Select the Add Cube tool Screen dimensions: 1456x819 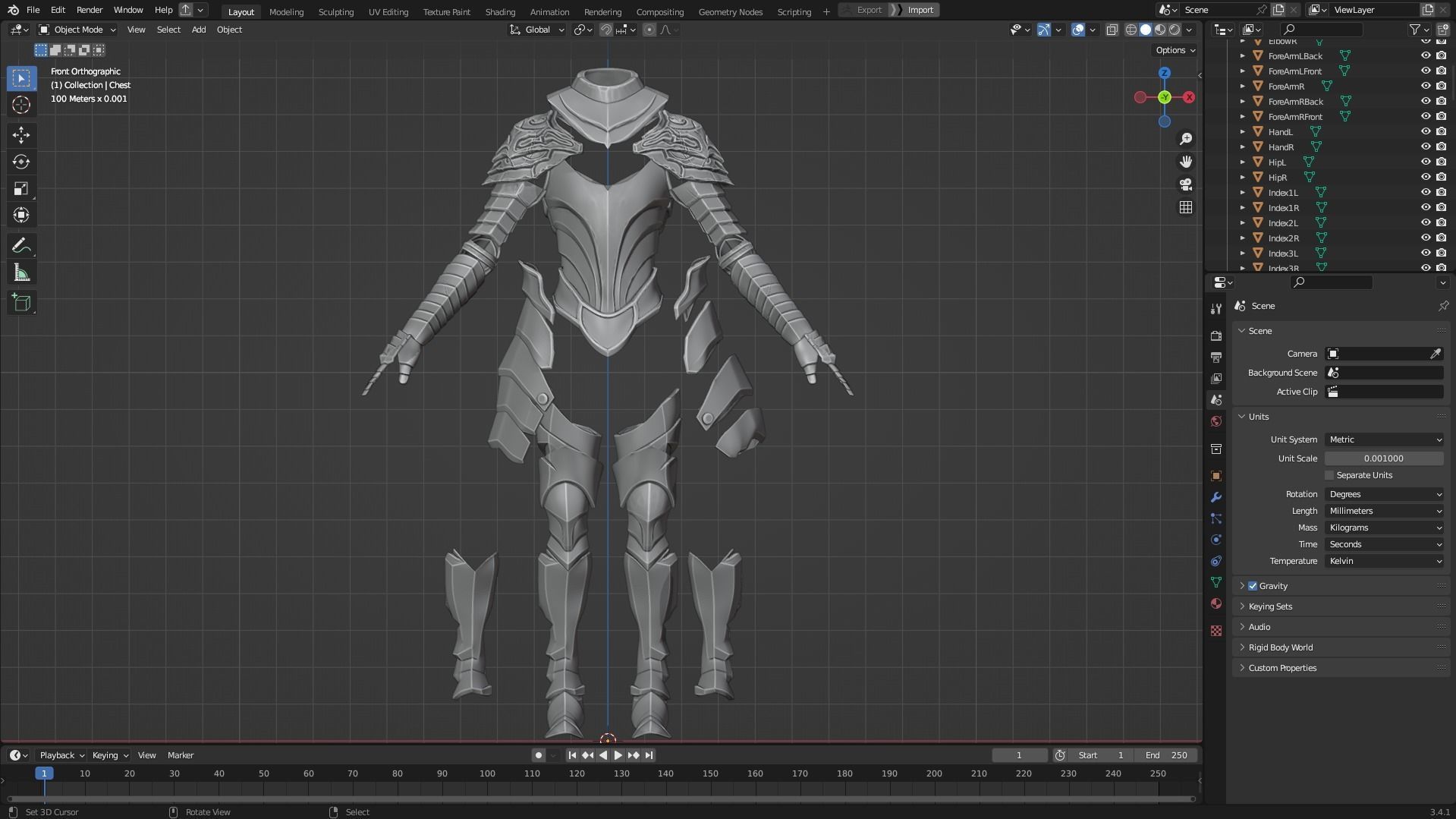point(21,303)
